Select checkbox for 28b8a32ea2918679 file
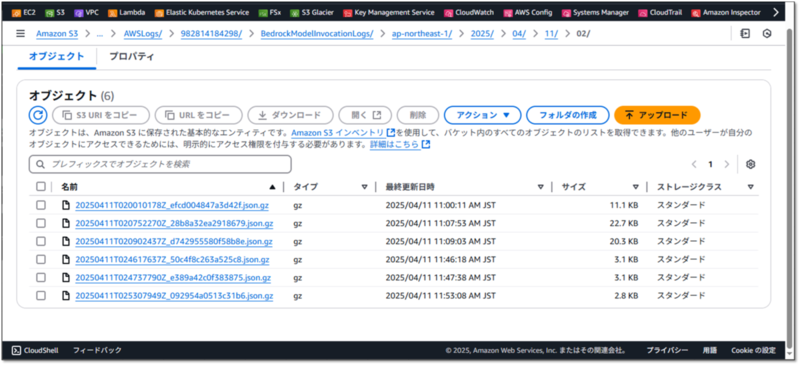 [x=41, y=223]
